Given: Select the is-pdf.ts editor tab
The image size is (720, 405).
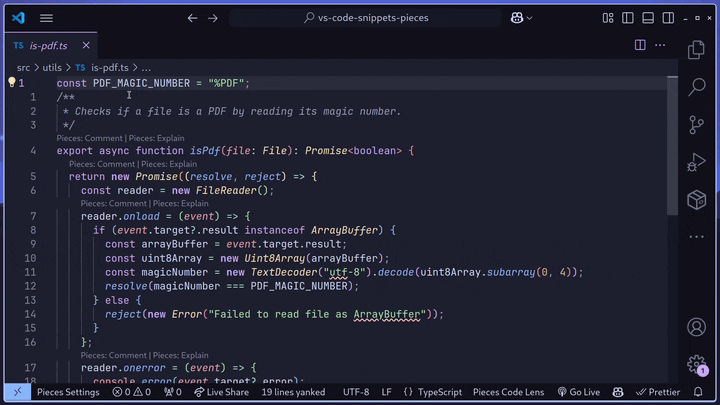Looking at the screenshot, I should [x=51, y=45].
